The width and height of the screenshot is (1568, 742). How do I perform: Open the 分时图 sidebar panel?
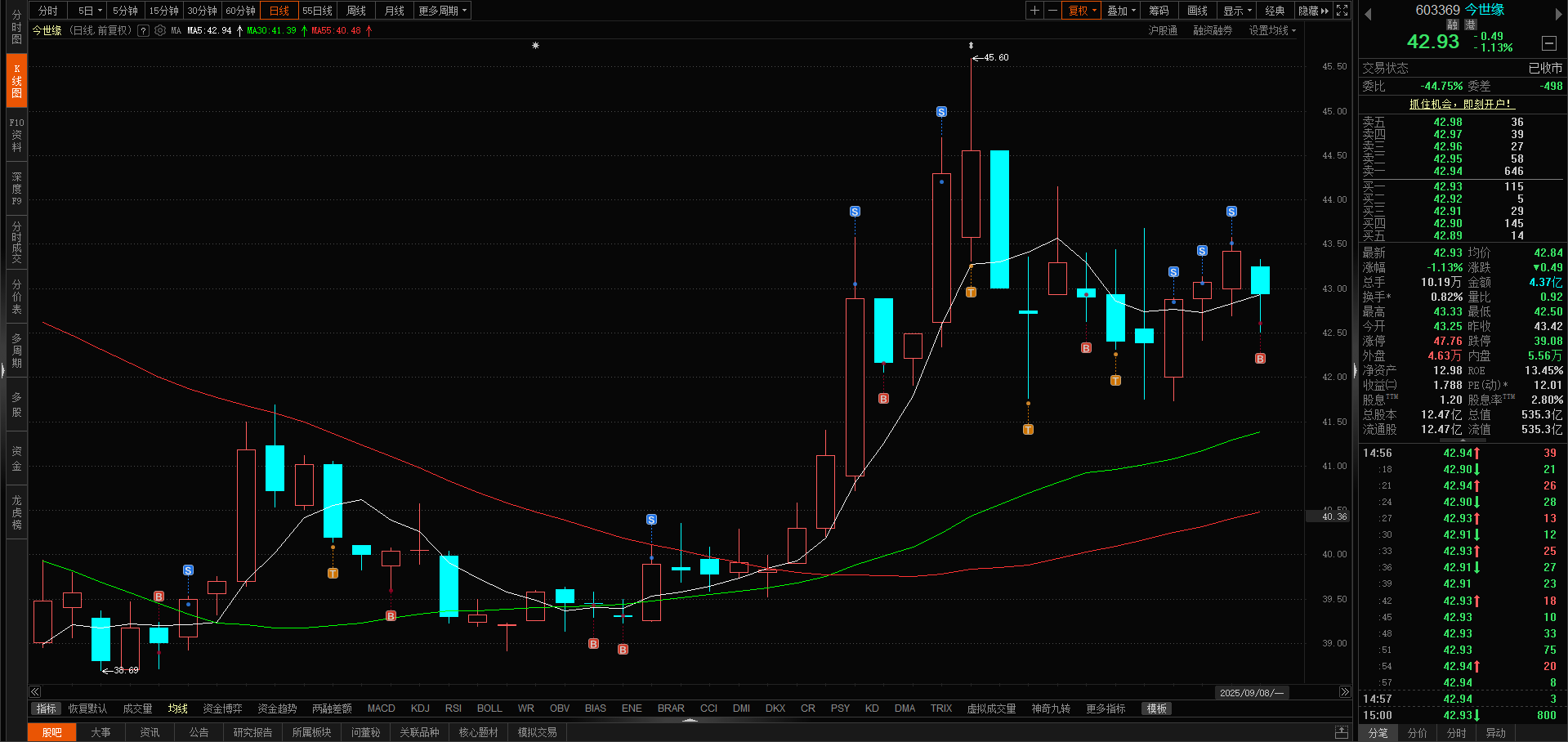(16, 27)
